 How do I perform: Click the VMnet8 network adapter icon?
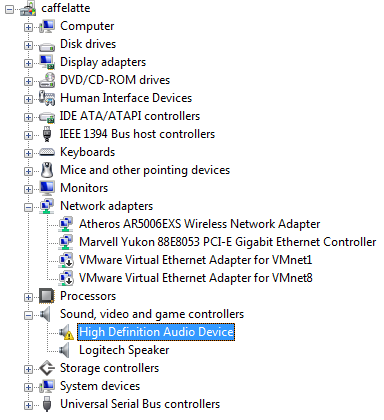pyautogui.click(x=66, y=278)
